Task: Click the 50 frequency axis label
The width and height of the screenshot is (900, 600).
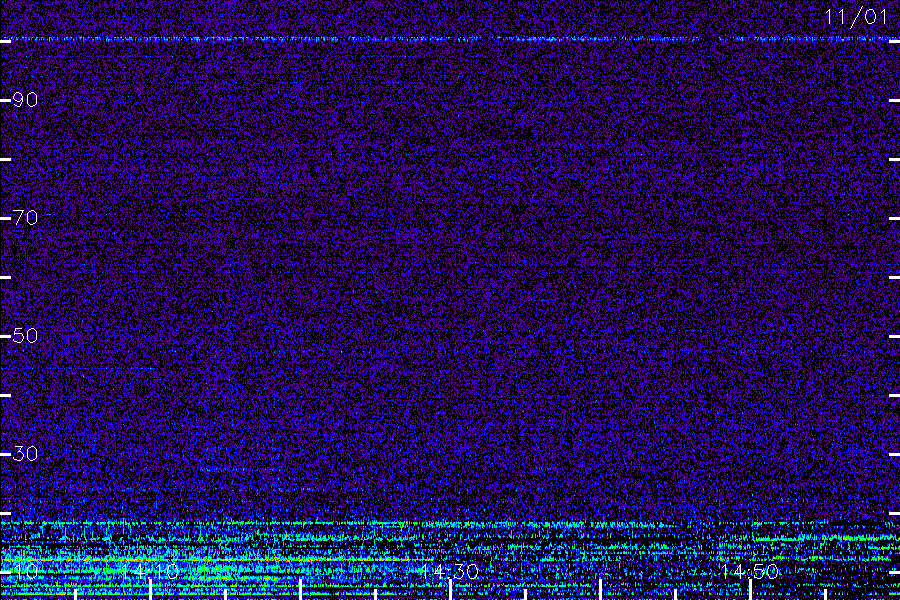Action: click(25, 335)
